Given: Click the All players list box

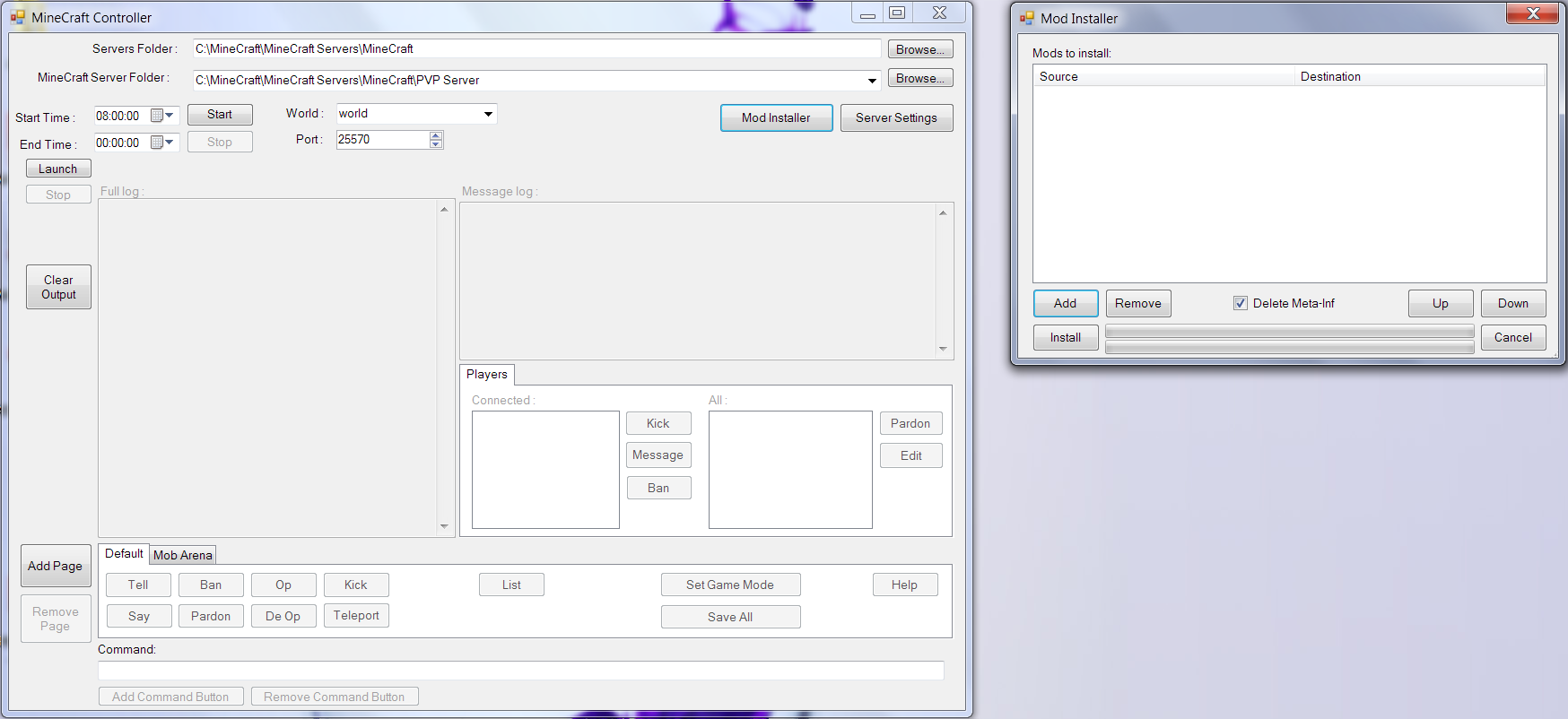Looking at the screenshot, I should tap(790, 470).
